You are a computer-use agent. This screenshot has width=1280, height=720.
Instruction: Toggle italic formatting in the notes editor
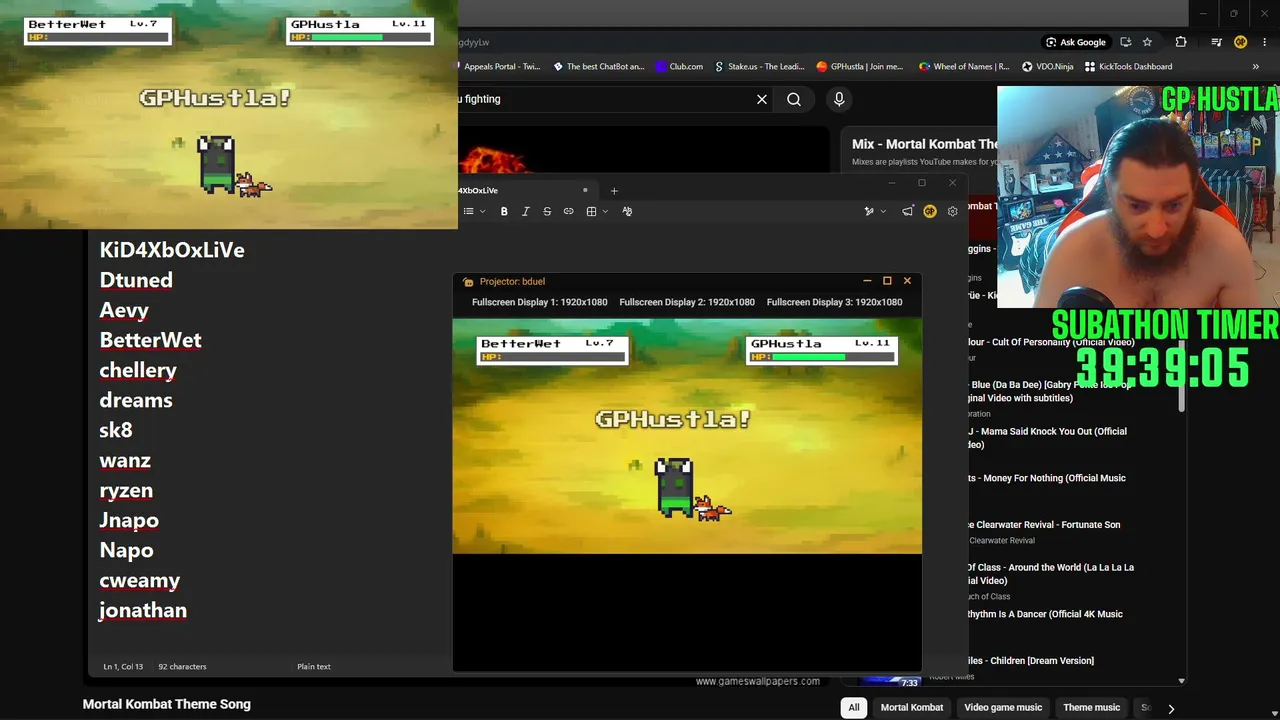tap(525, 211)
